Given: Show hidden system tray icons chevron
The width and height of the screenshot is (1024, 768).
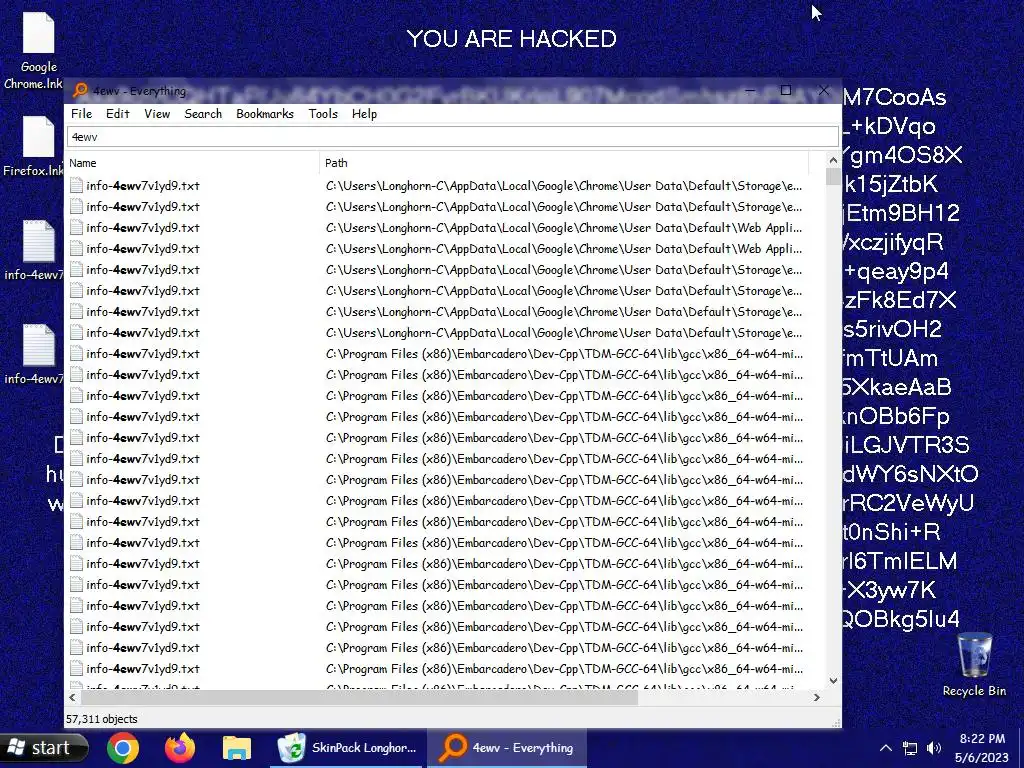Looking at the screenshot, I should 886,748.
